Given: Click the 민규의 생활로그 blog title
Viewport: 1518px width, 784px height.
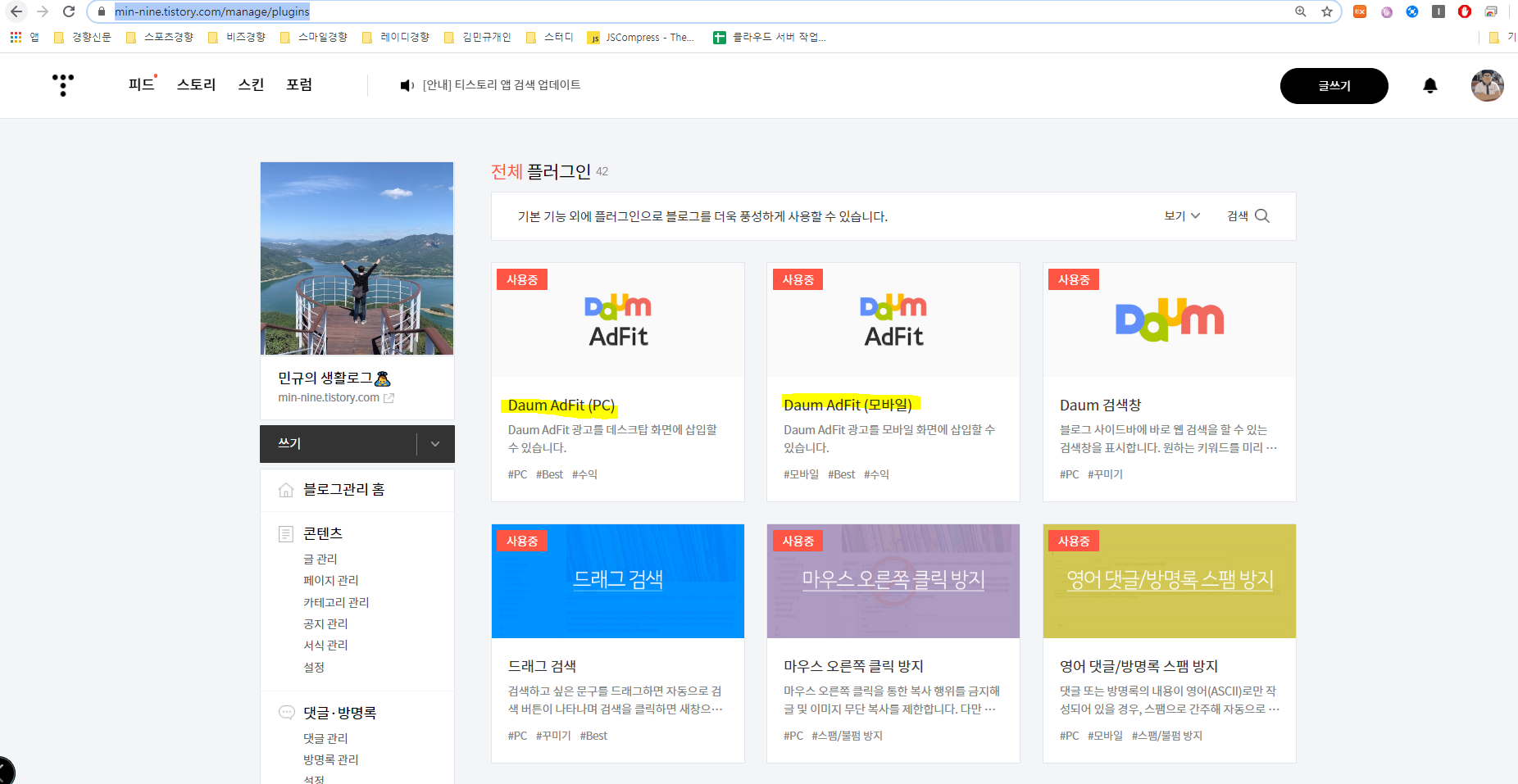Looking at the screenshot, I should click(x=334, y=378).
